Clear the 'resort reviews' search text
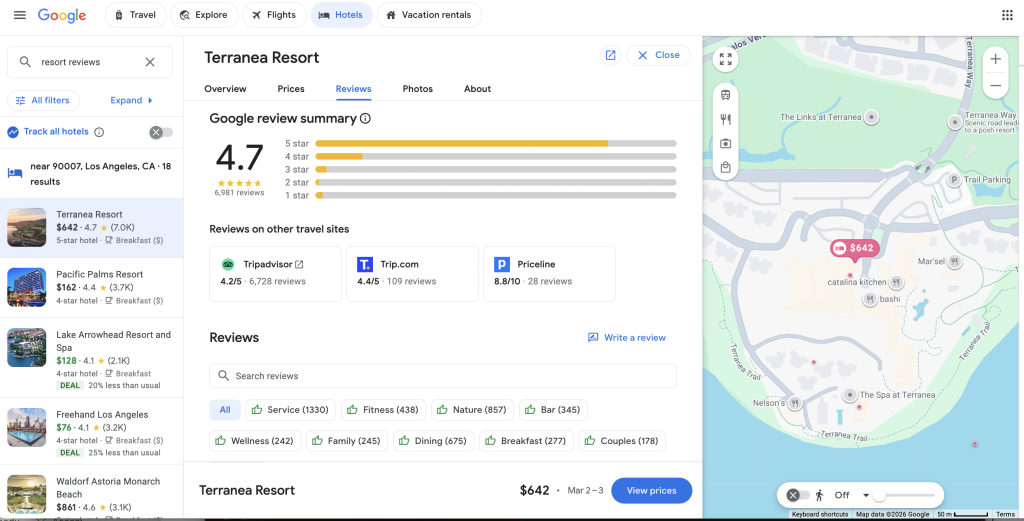The height and width of the screenshot is (521, 1024). click(x=150, y=62)
